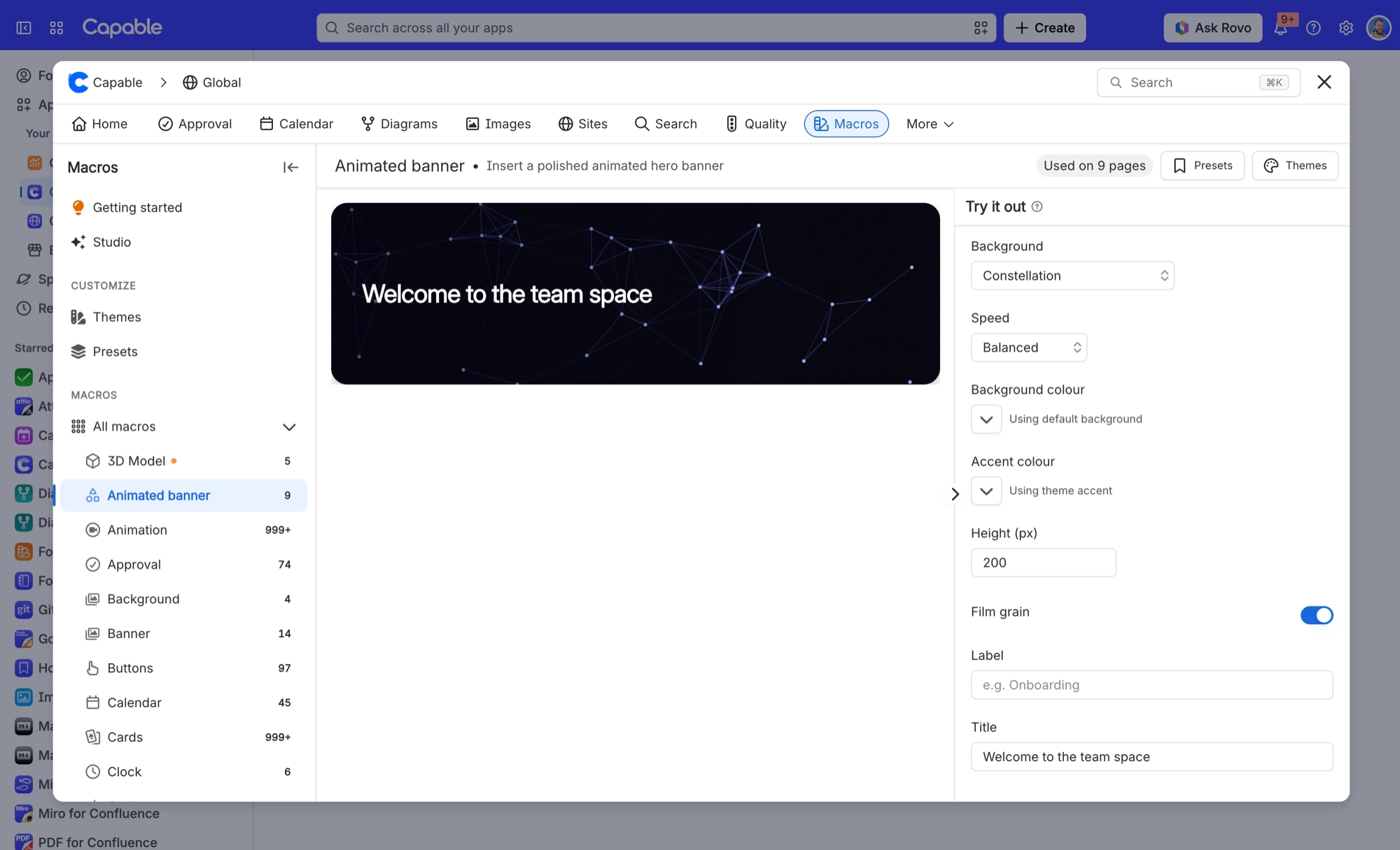
Task: Switch to the Diagrams tab
Action: point(399,124)
